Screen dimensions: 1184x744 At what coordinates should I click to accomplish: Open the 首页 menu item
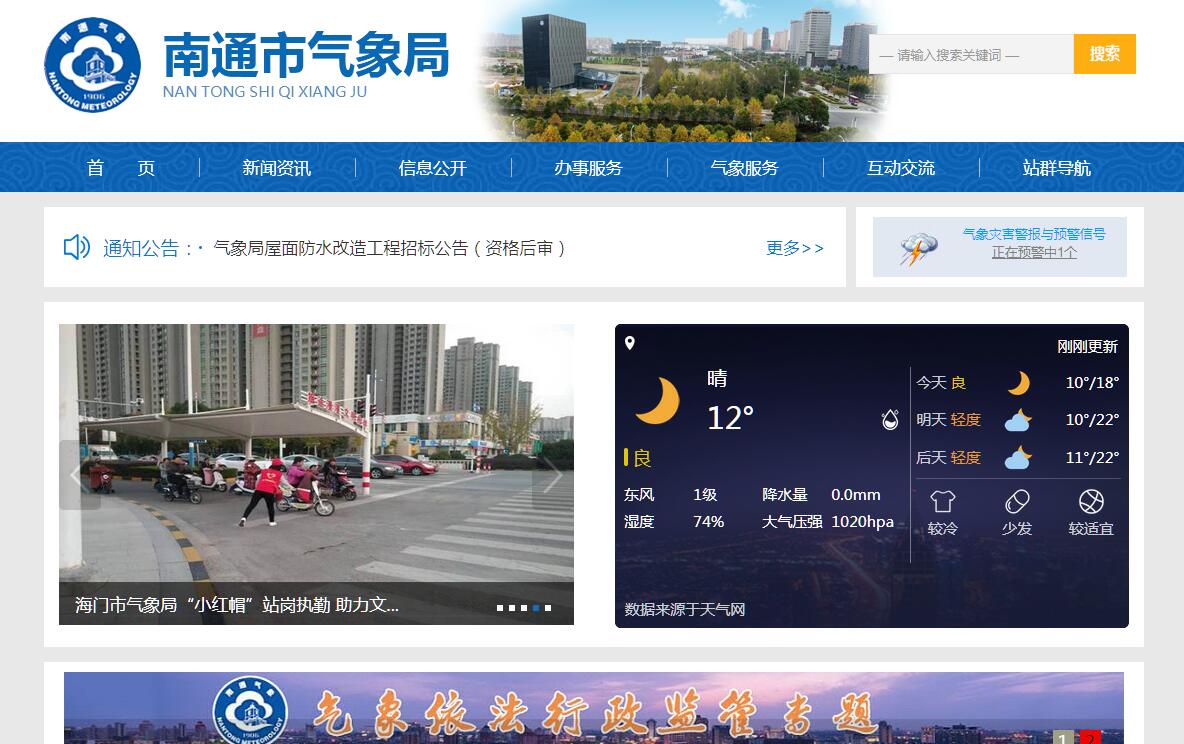(121, 168)
